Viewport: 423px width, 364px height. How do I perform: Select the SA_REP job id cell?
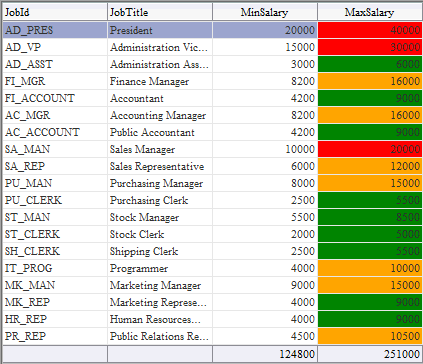(55, 166)
